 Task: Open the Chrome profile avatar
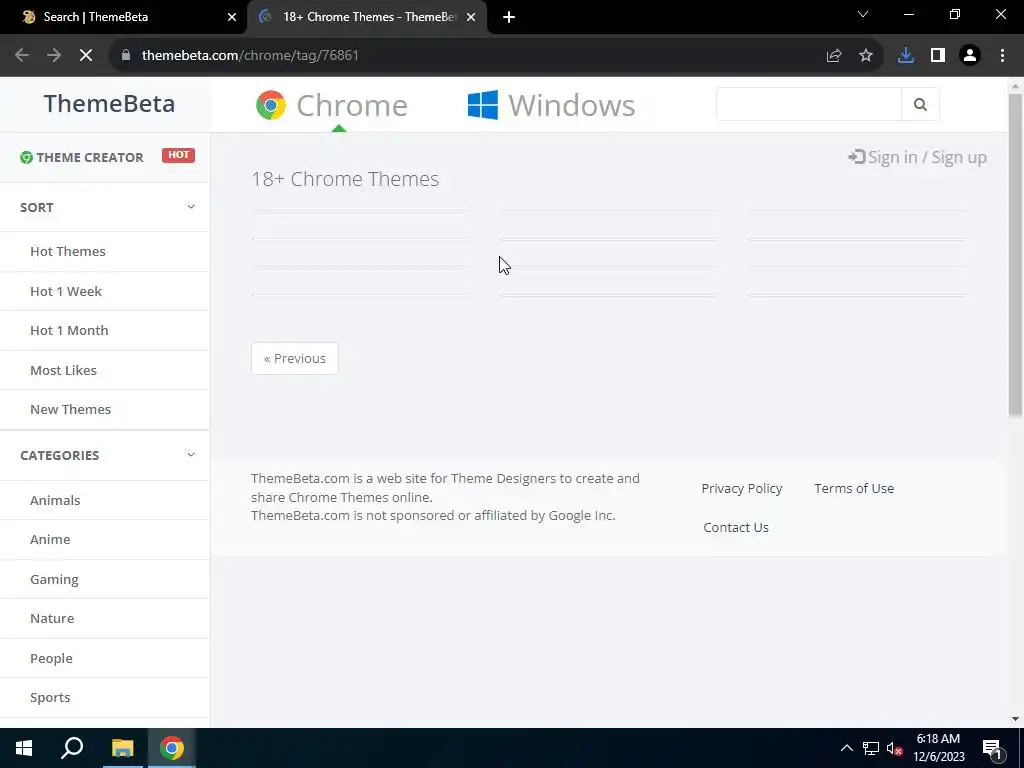970,56
